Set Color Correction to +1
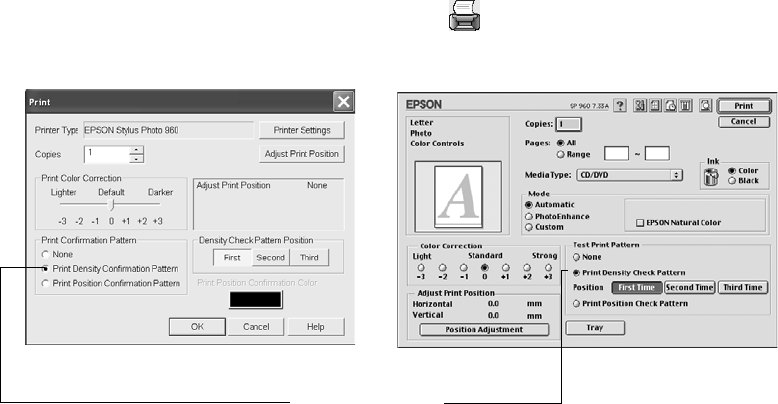 click(506, 268)
